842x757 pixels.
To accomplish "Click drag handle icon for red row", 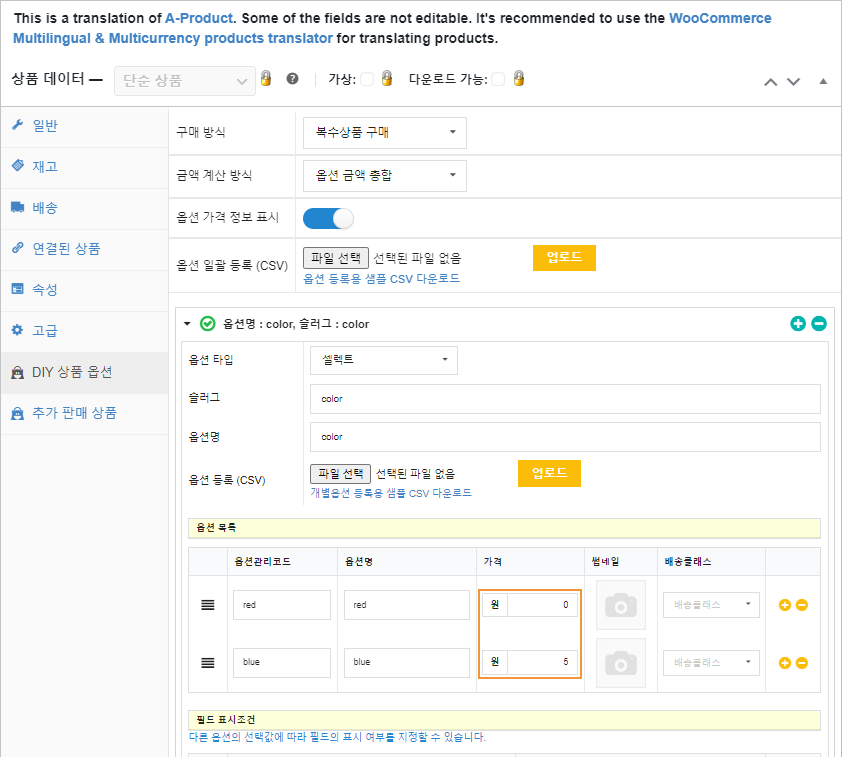I will pyautogui.click(x=208, y=605).
